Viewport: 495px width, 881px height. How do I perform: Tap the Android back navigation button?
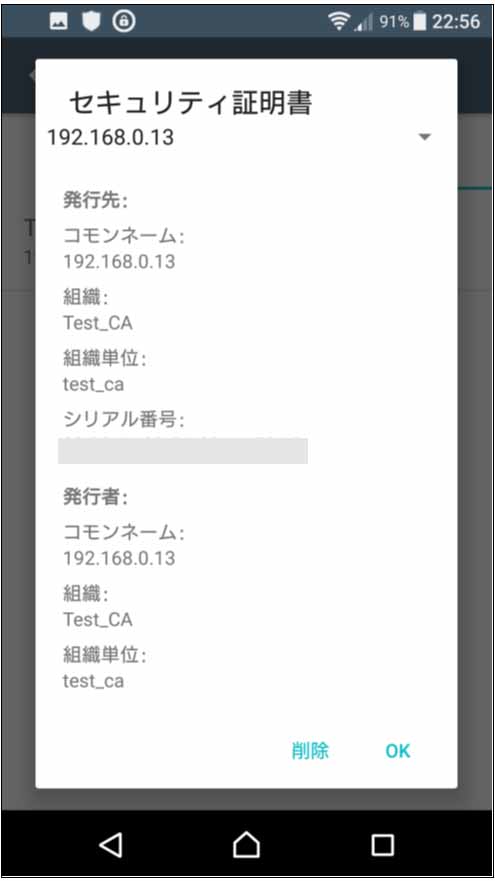click(111, 844)
